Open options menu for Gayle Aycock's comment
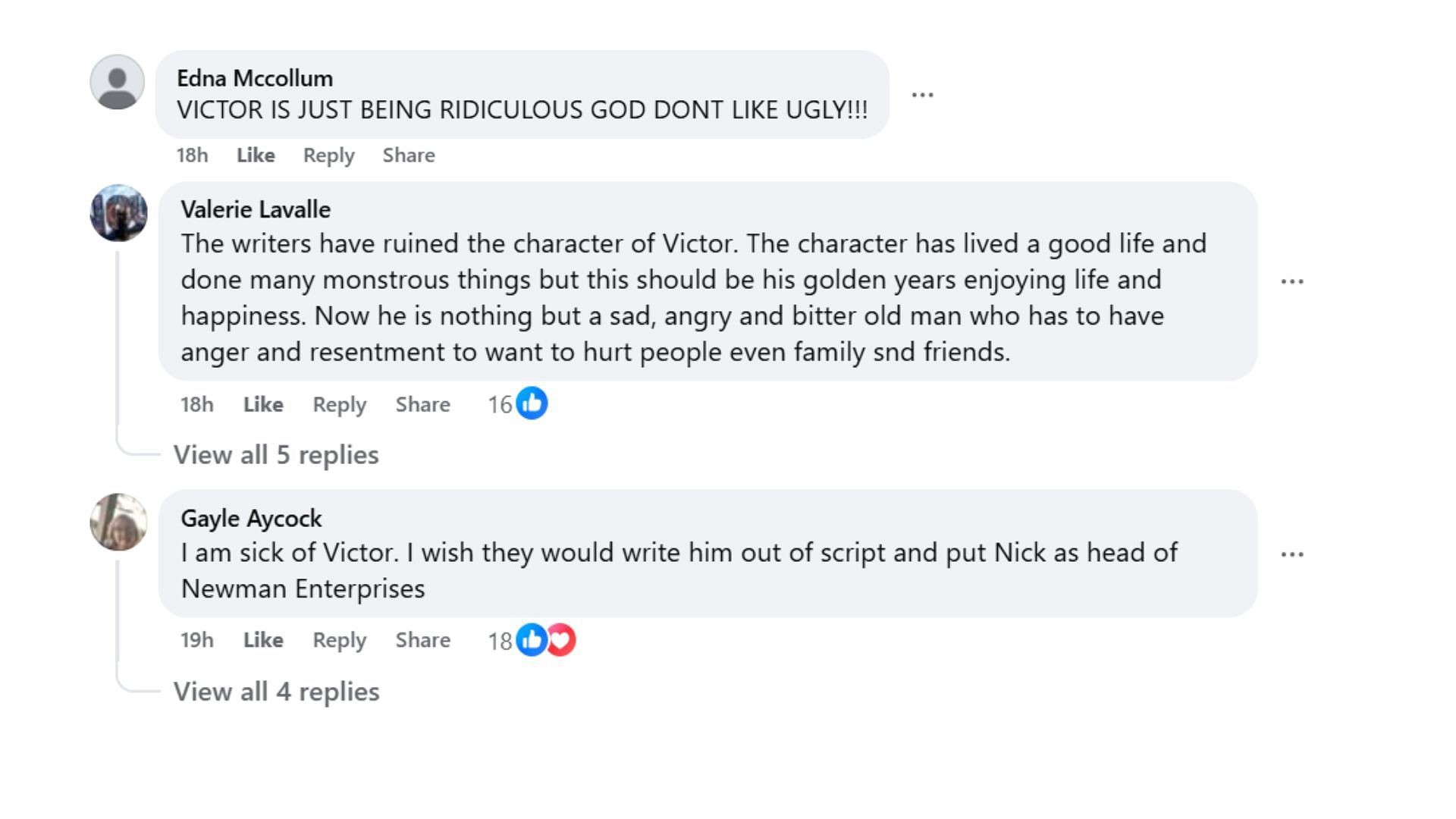 click(x=1291, y=554)
